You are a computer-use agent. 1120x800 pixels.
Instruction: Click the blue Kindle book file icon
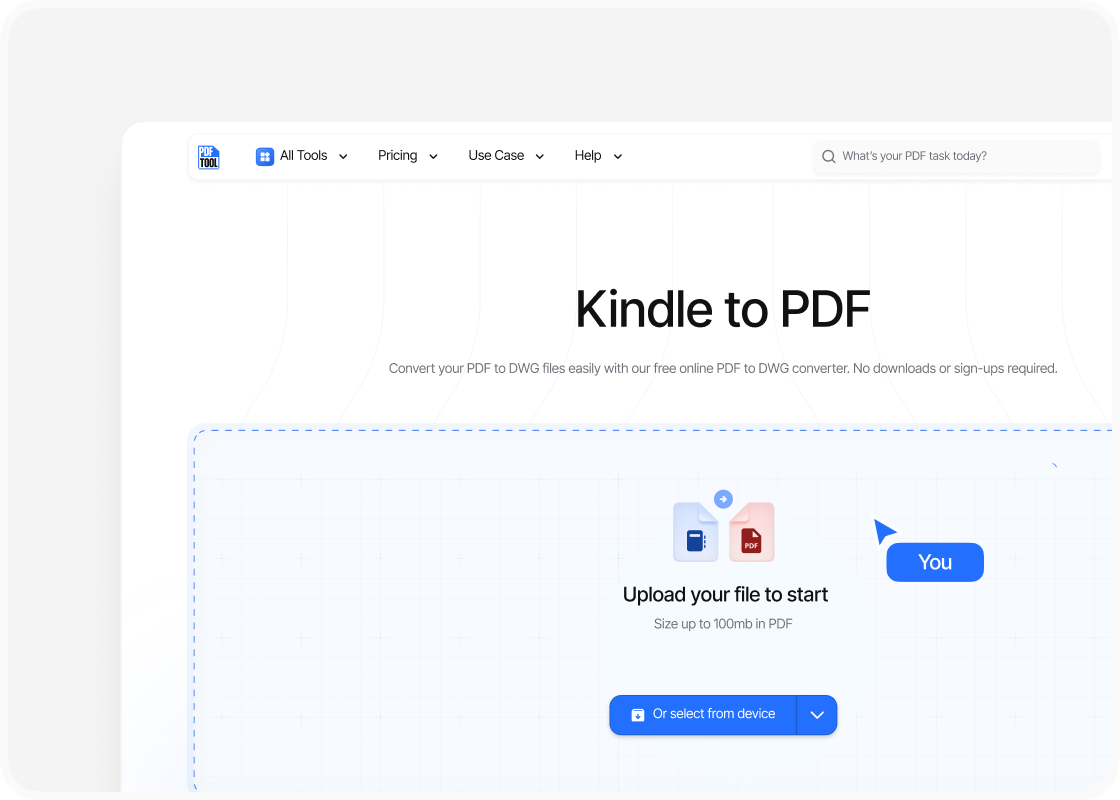(696, 532)
